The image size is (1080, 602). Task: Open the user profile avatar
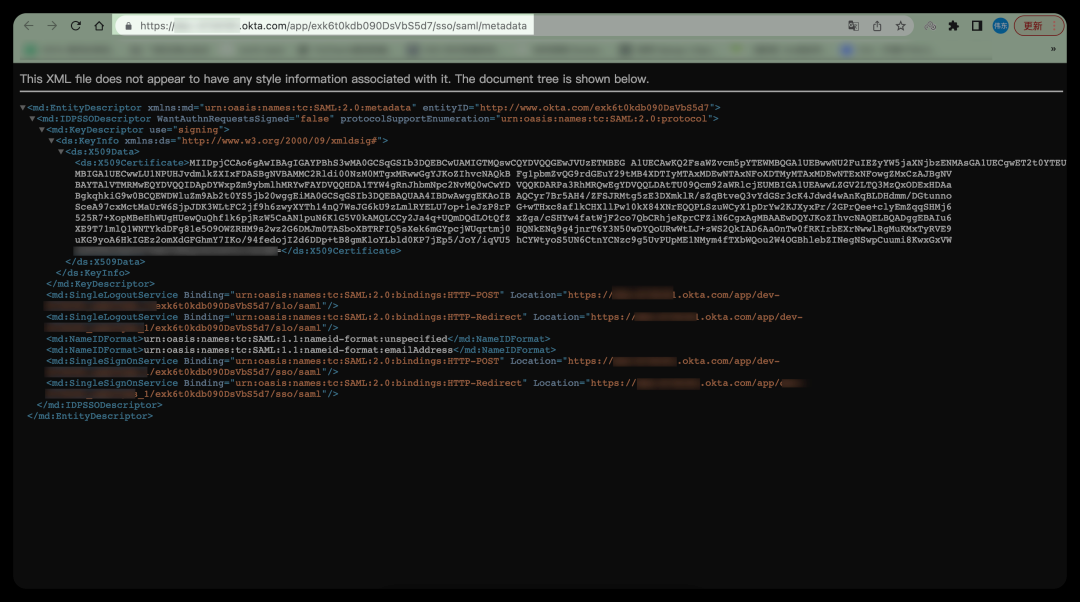(x=1000, y=26)
